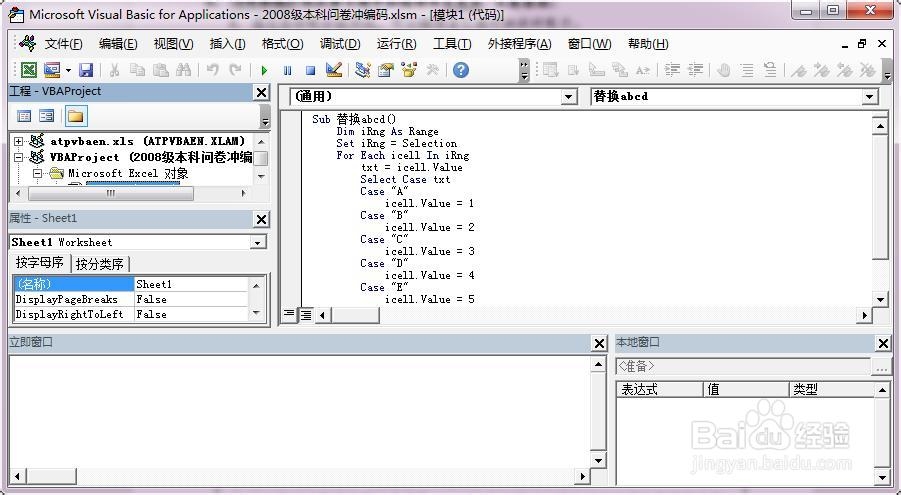This screenshot has width=901, height=495.
Task: Toggle a breakpoint with the hand icon
Action: [724, 70]
